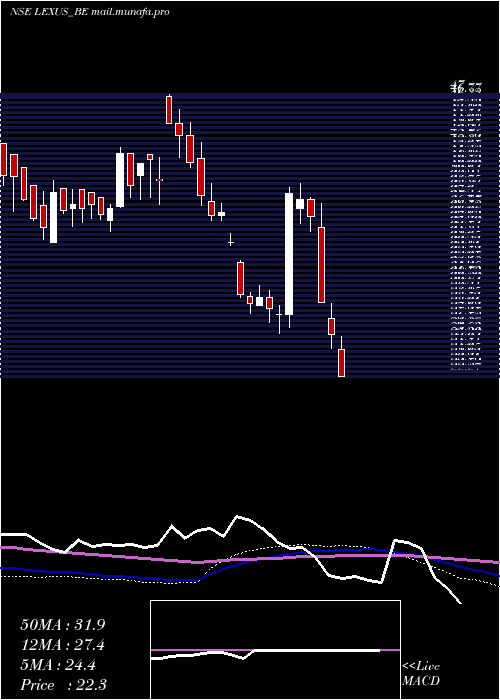Click inside the Live MACD chart box
Viewport: 500px width, 700px height.
275,650
